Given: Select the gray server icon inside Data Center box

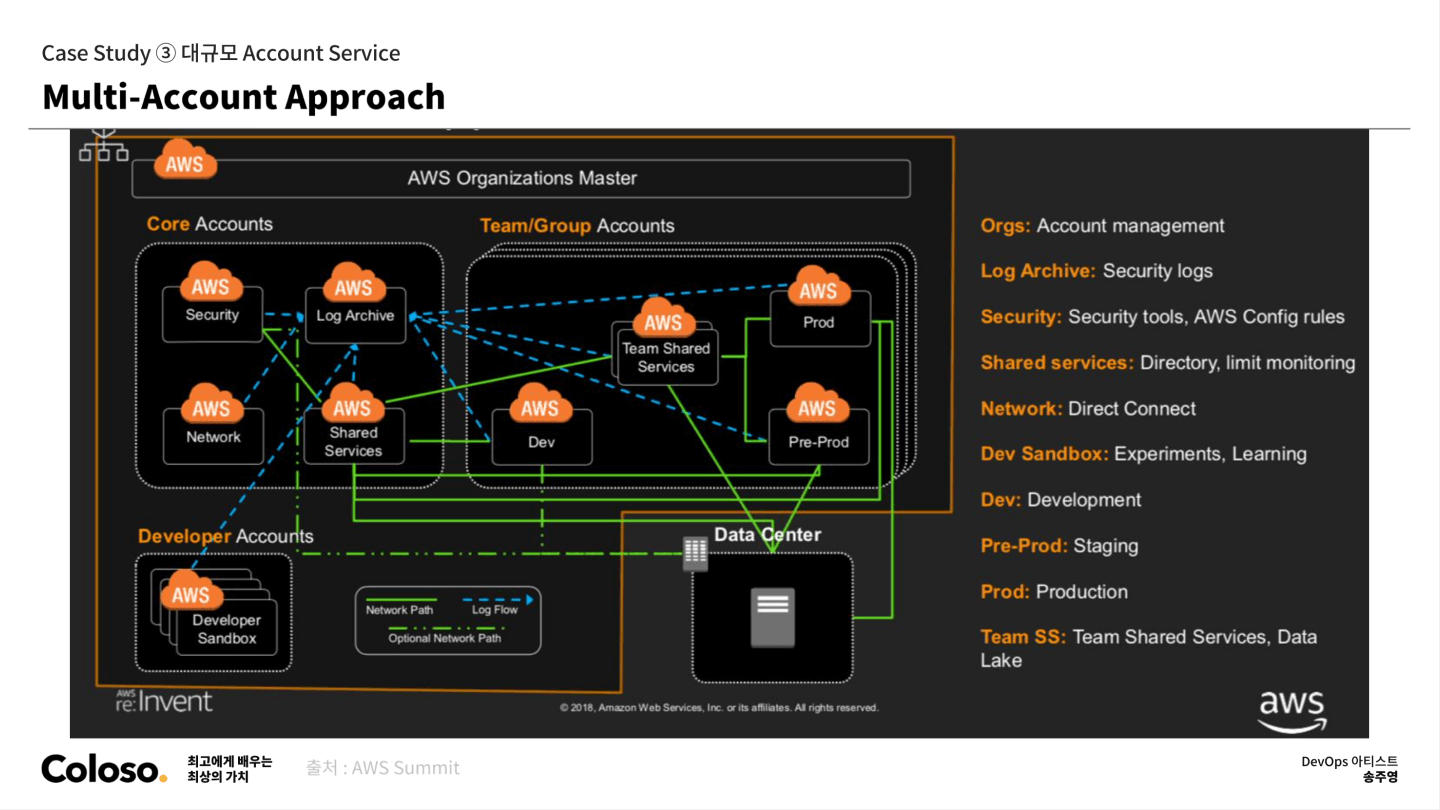Looking at the screenshot, I should [x=773, y=617].
